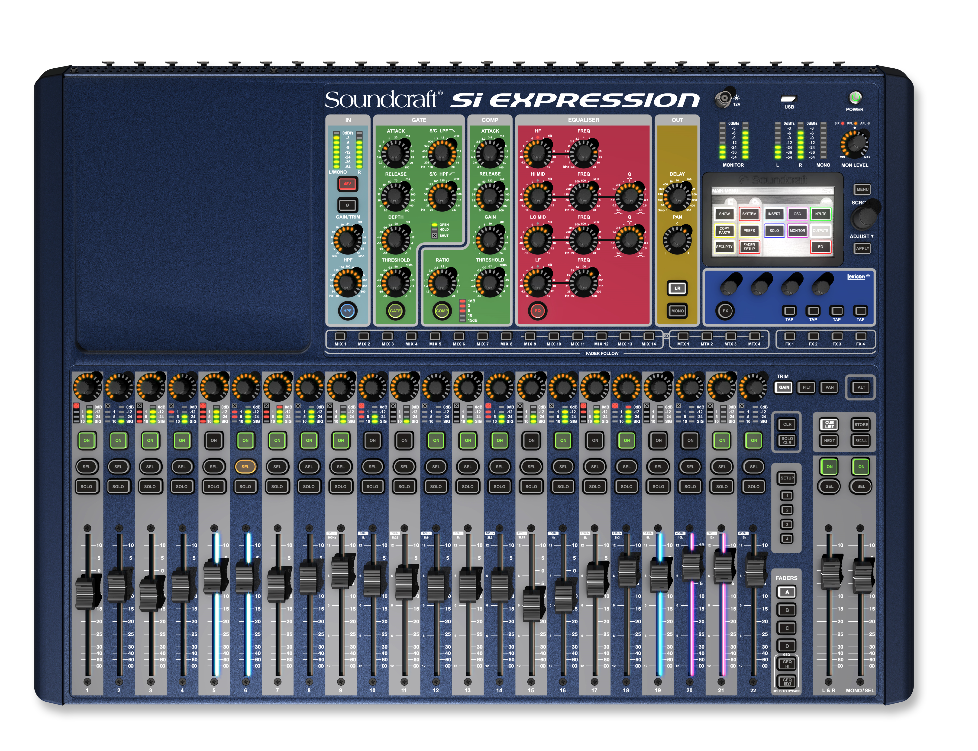The height and width of the screenshot is (751, 978).
Task: Toggle the blue HPF in/out button
Action: (x=347, y=310)
